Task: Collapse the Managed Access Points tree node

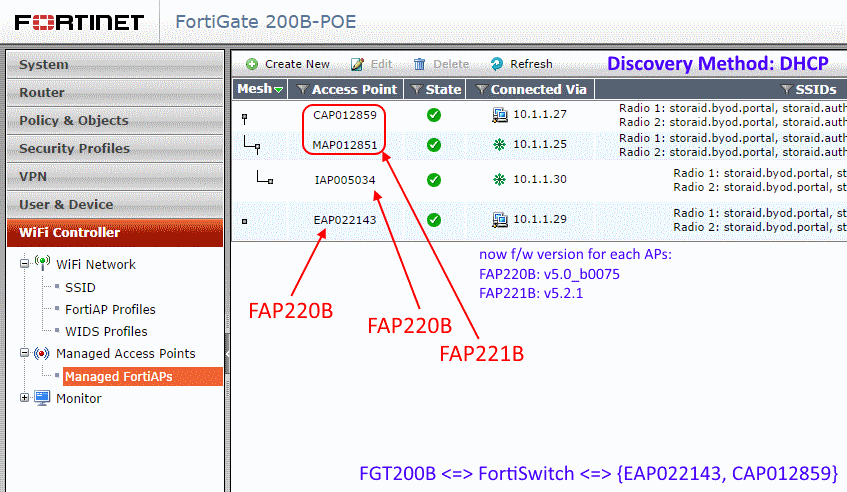Action: point(24,353)
